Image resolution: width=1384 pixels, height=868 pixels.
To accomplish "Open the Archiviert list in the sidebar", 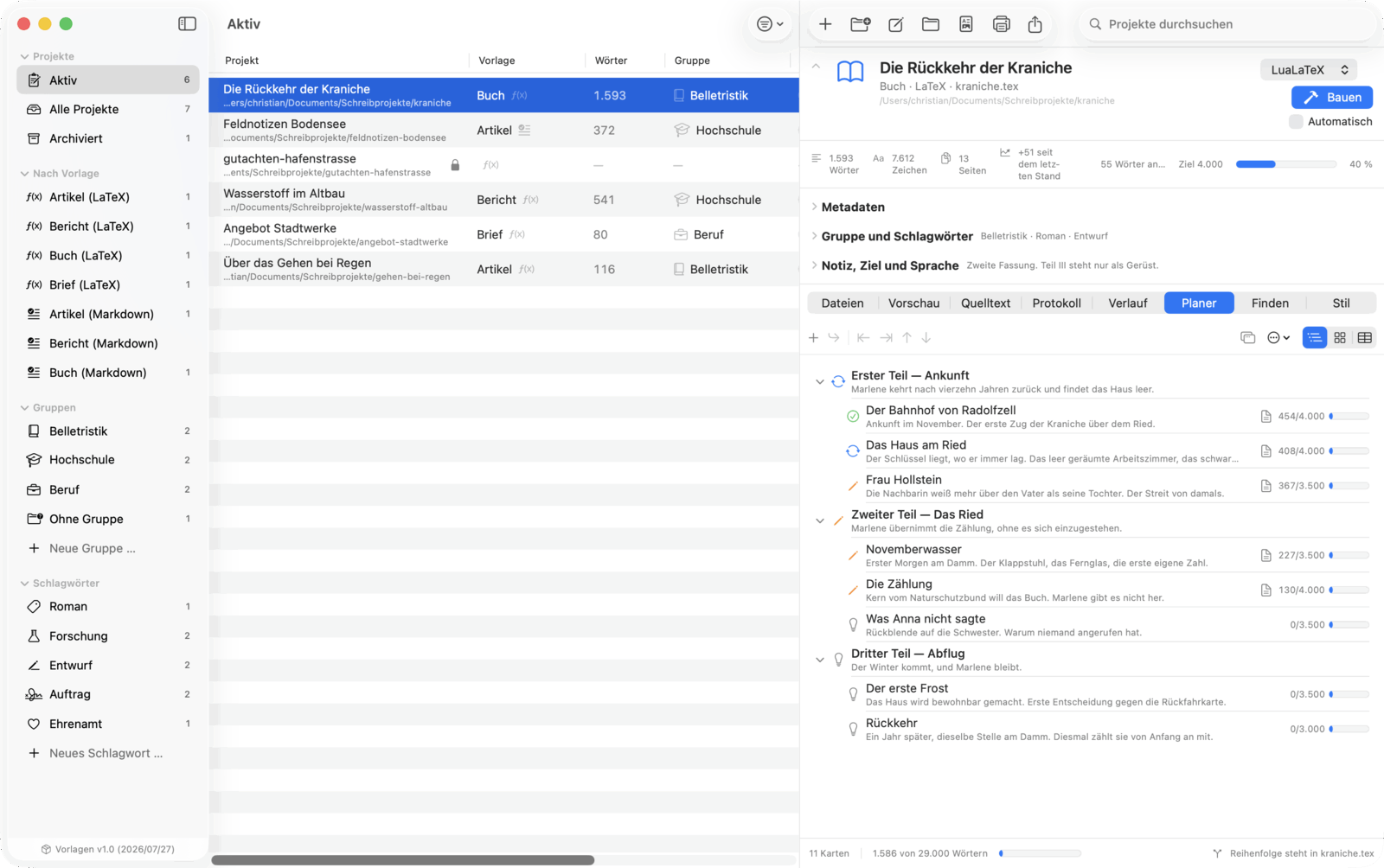I will (108, 138).
